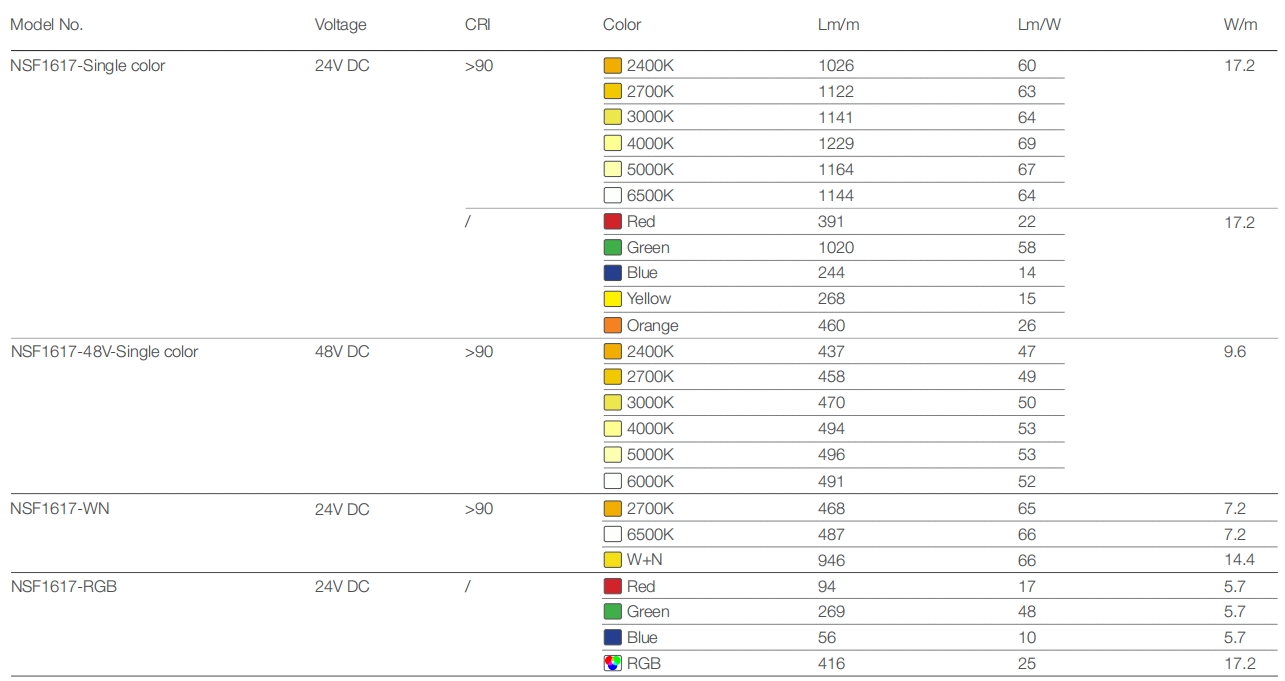Click the Lm/m value '416'

point(831,664)
